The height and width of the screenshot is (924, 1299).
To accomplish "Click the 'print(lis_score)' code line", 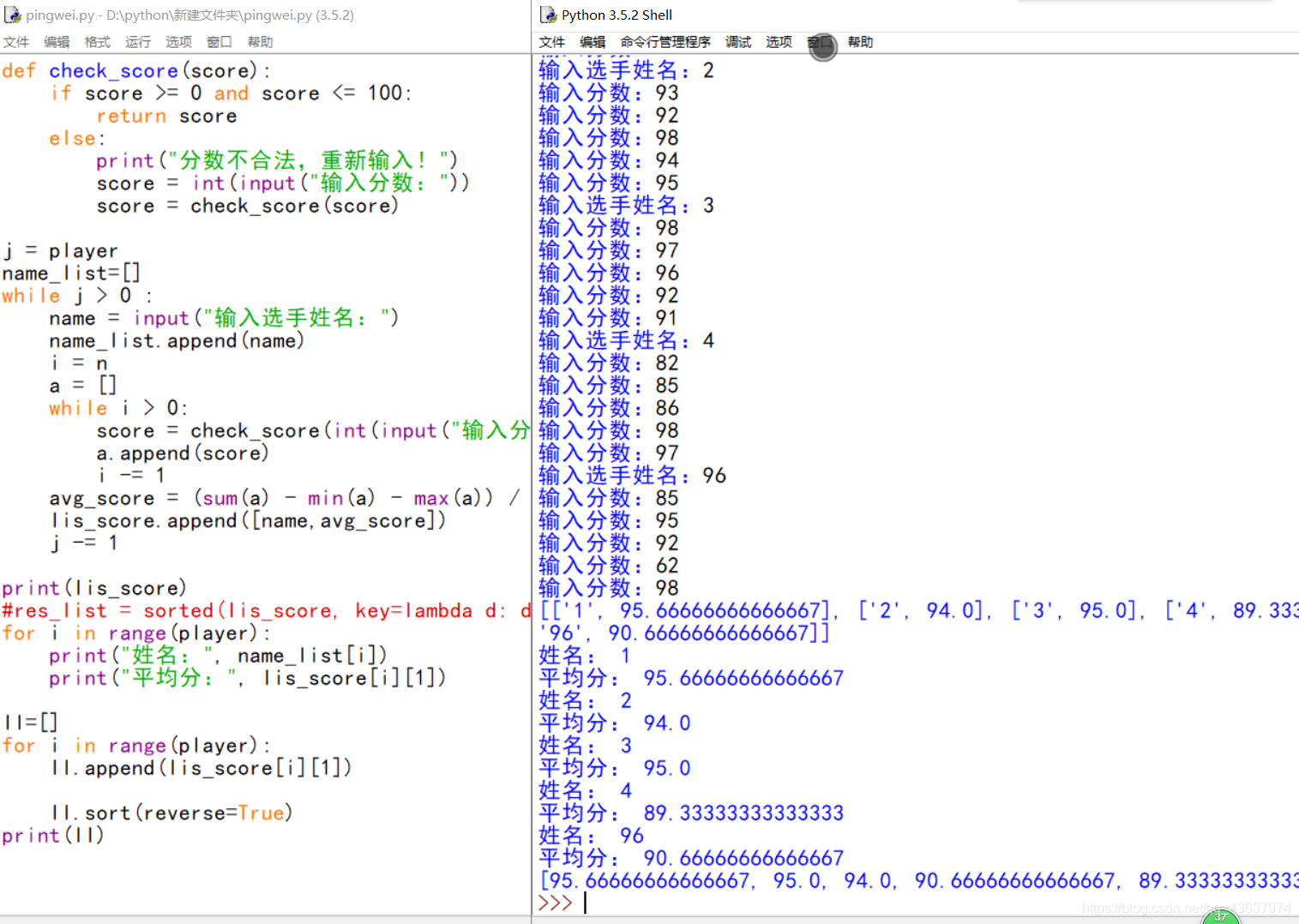I will click(x=94, y=588).
